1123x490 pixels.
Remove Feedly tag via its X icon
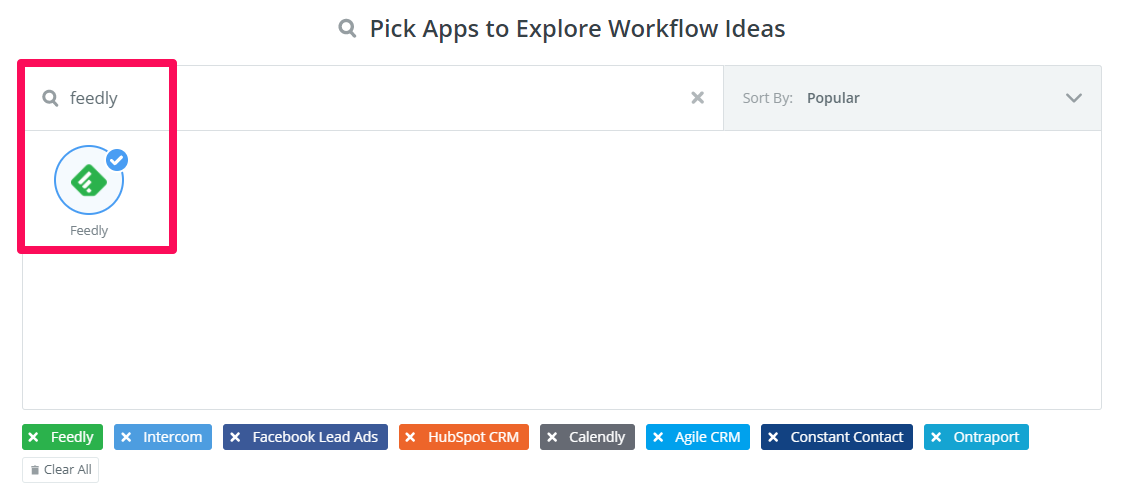[33, 437]
